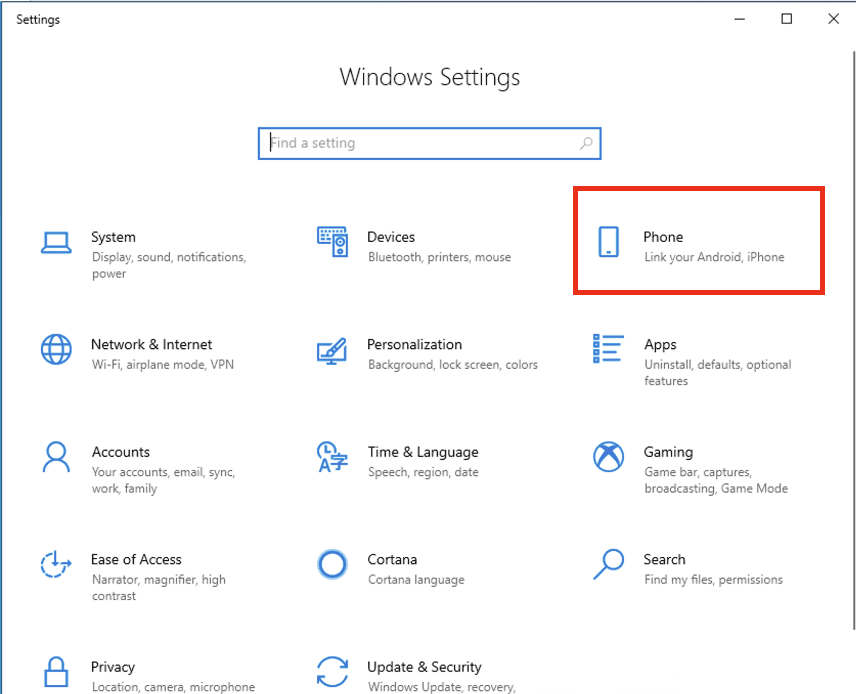Click the Phone icon
This screenshot has width=856, height=694.
(x=608, y=241)
